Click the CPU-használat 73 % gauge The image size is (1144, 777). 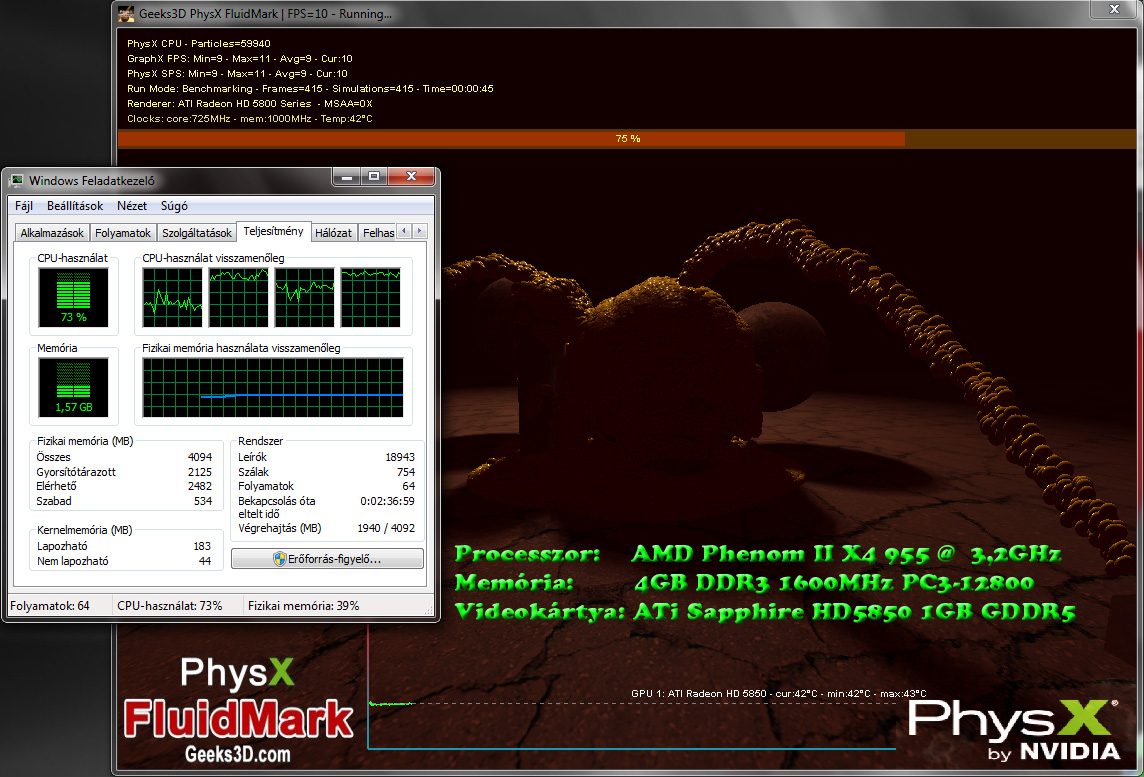(73, 297)
